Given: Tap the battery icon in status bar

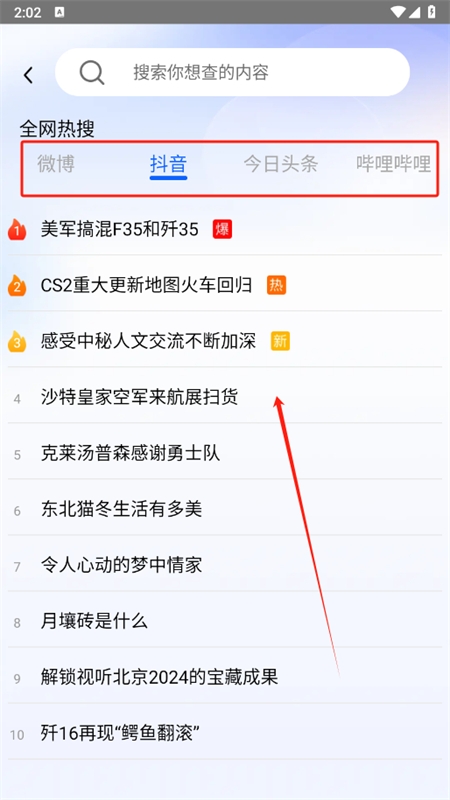Looking at the screenshot, I should pyautogui.click(x=432, y=12).
